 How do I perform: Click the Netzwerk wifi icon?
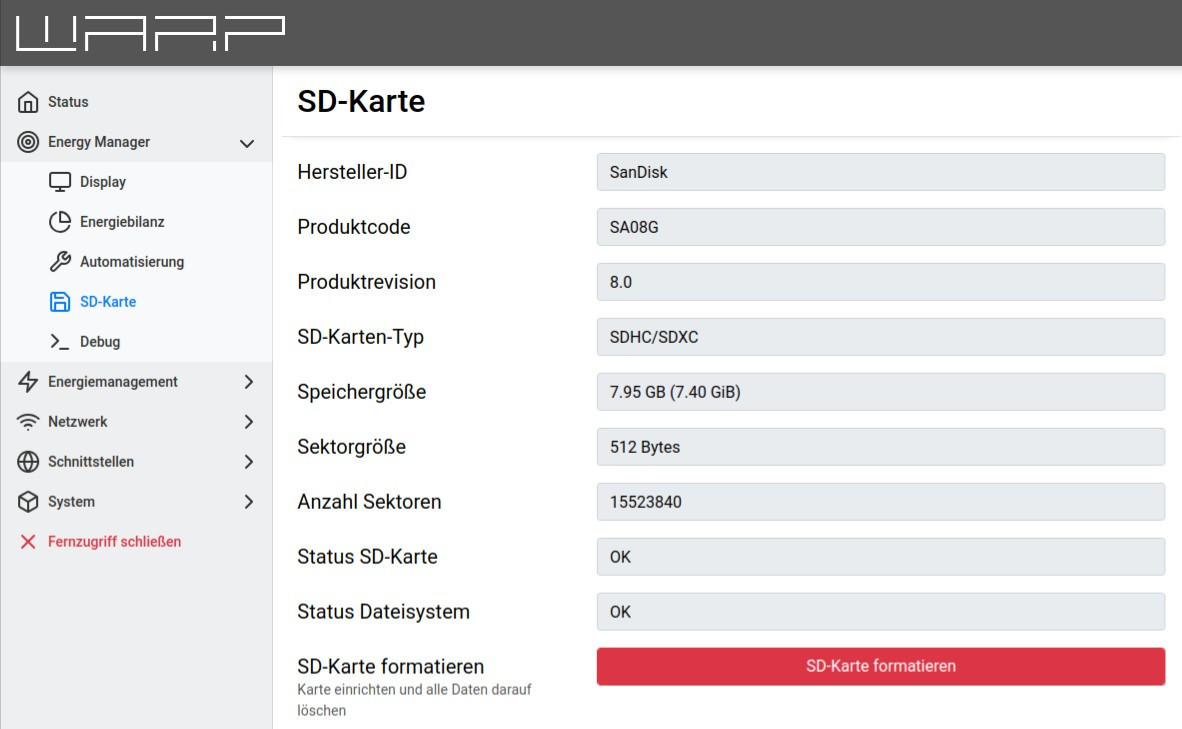(x=28, y=422)
